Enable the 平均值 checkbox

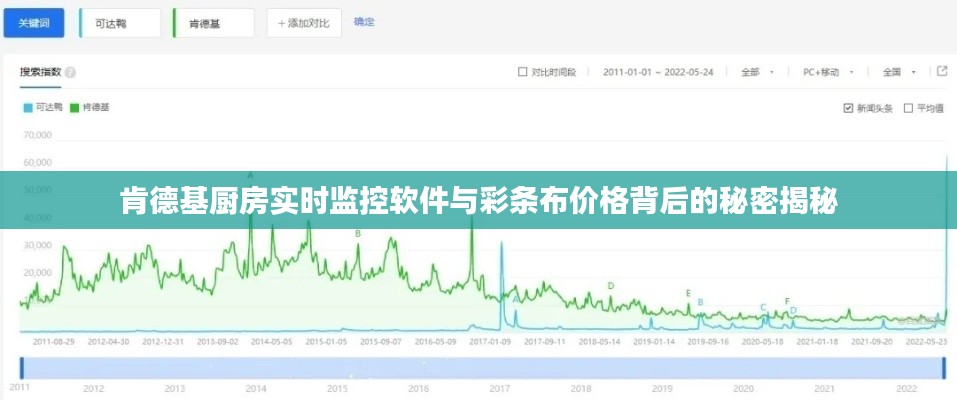(x=908, y=108)
